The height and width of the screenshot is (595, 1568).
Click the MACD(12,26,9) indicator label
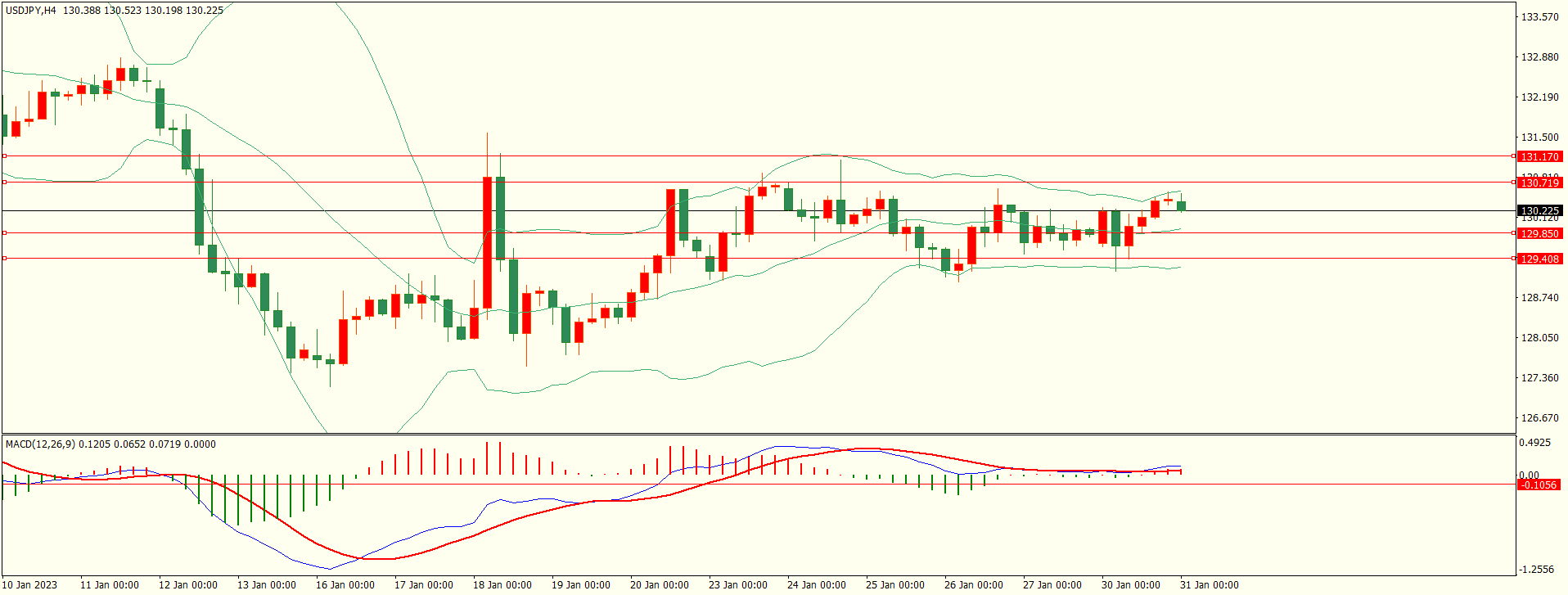click(x=40, y=444)
